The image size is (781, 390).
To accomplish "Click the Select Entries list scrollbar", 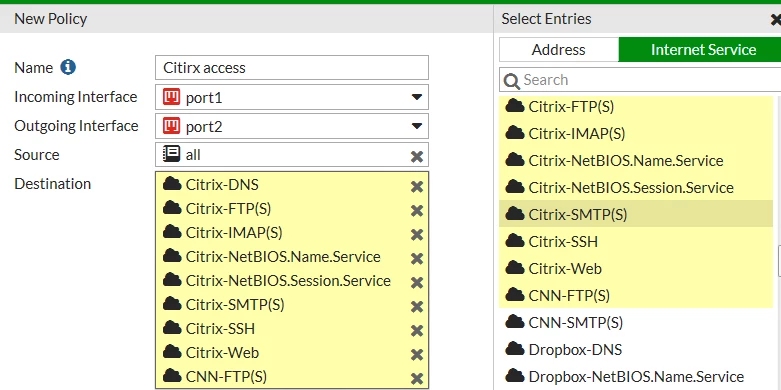I will tap(779, 260).
